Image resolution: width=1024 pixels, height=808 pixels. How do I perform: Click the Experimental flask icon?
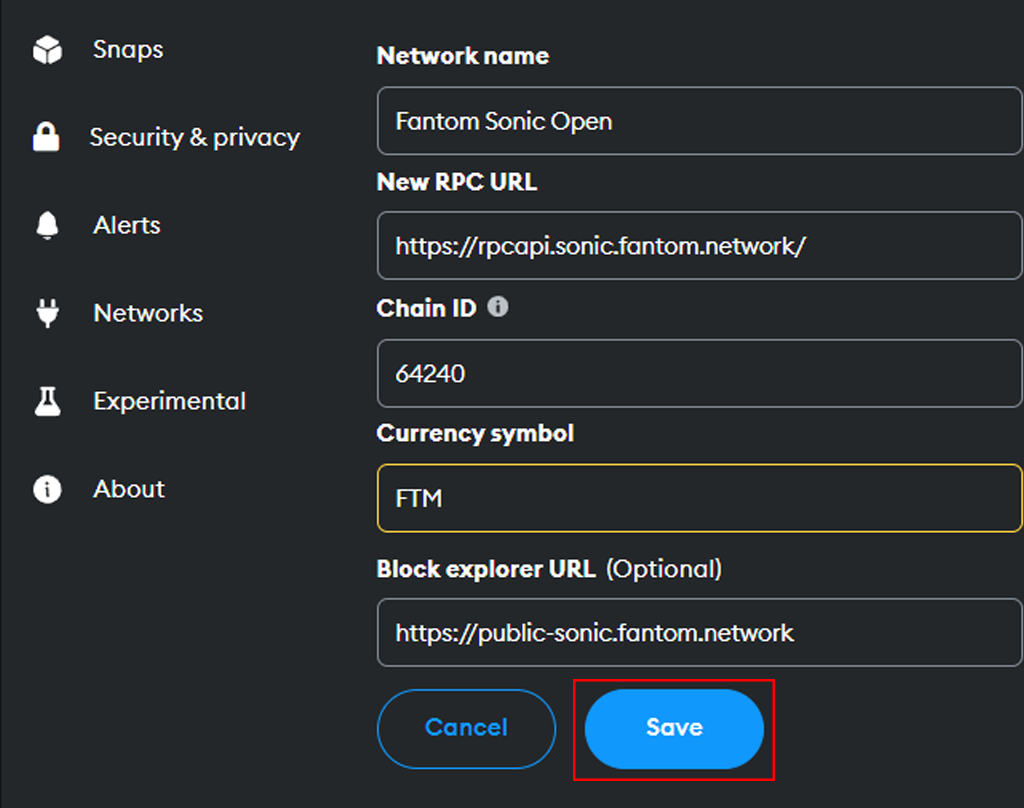tap(47, 401)
